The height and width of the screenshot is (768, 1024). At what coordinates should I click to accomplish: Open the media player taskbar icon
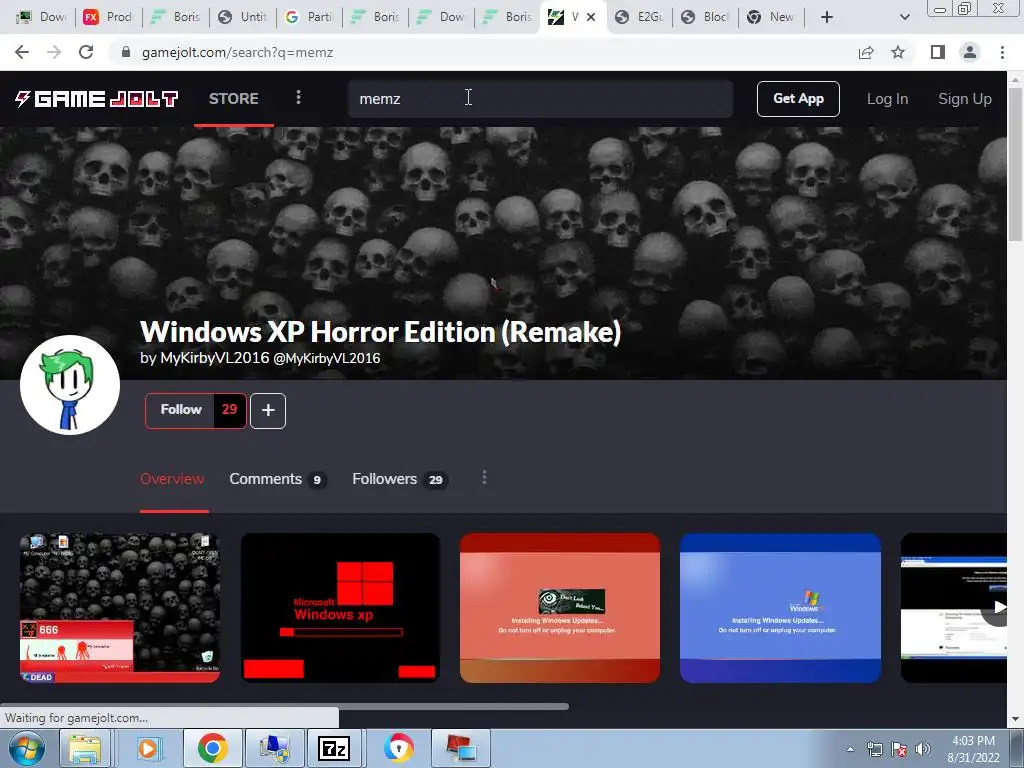tap(149, 748)
